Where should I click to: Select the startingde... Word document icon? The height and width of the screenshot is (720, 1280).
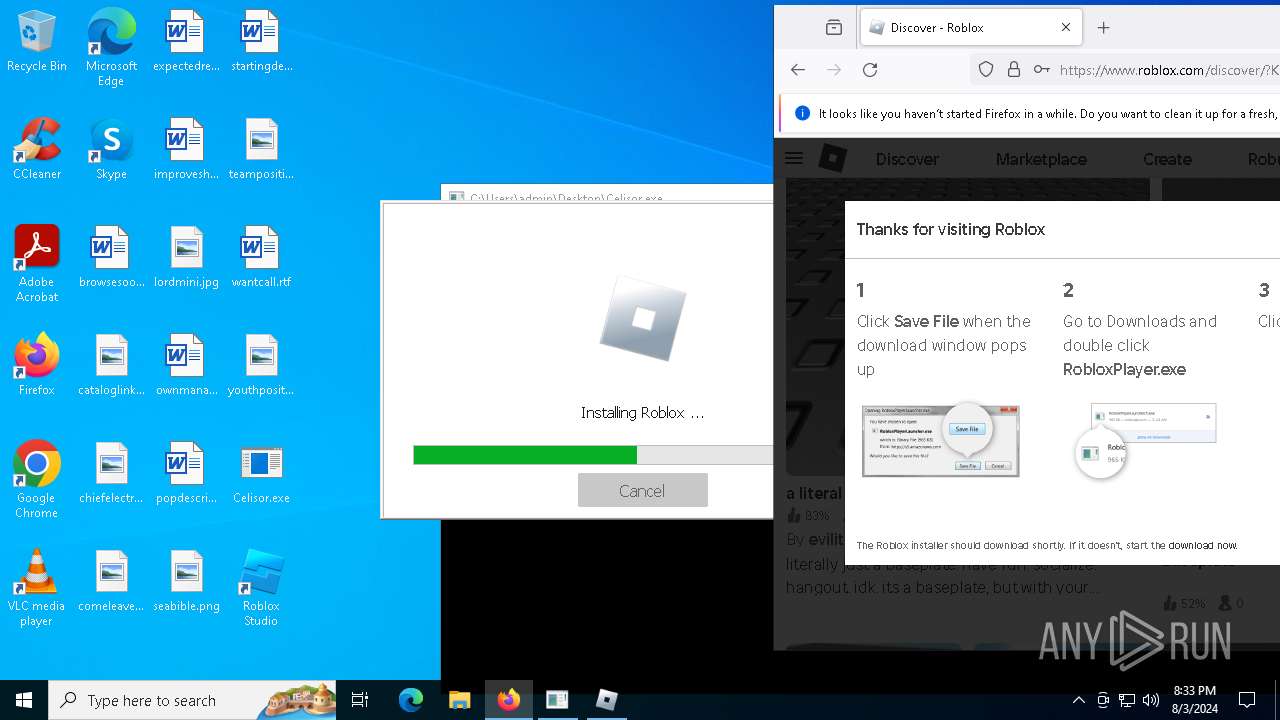tap(261, 42)
